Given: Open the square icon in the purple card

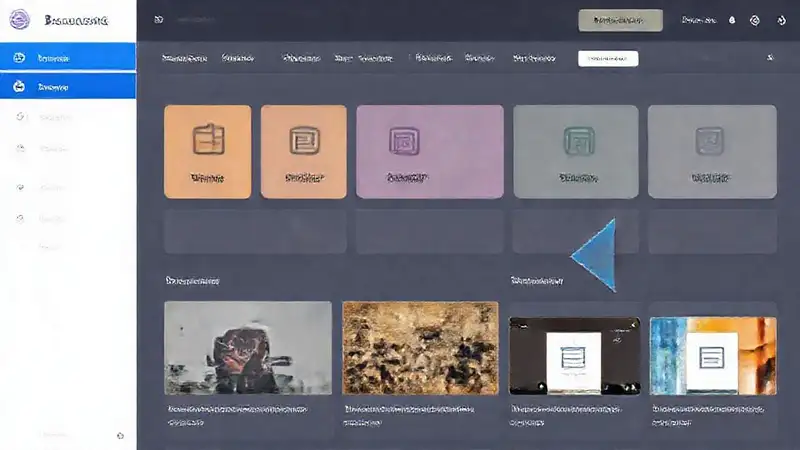Looking at the screenshot, I should (404, 141).
